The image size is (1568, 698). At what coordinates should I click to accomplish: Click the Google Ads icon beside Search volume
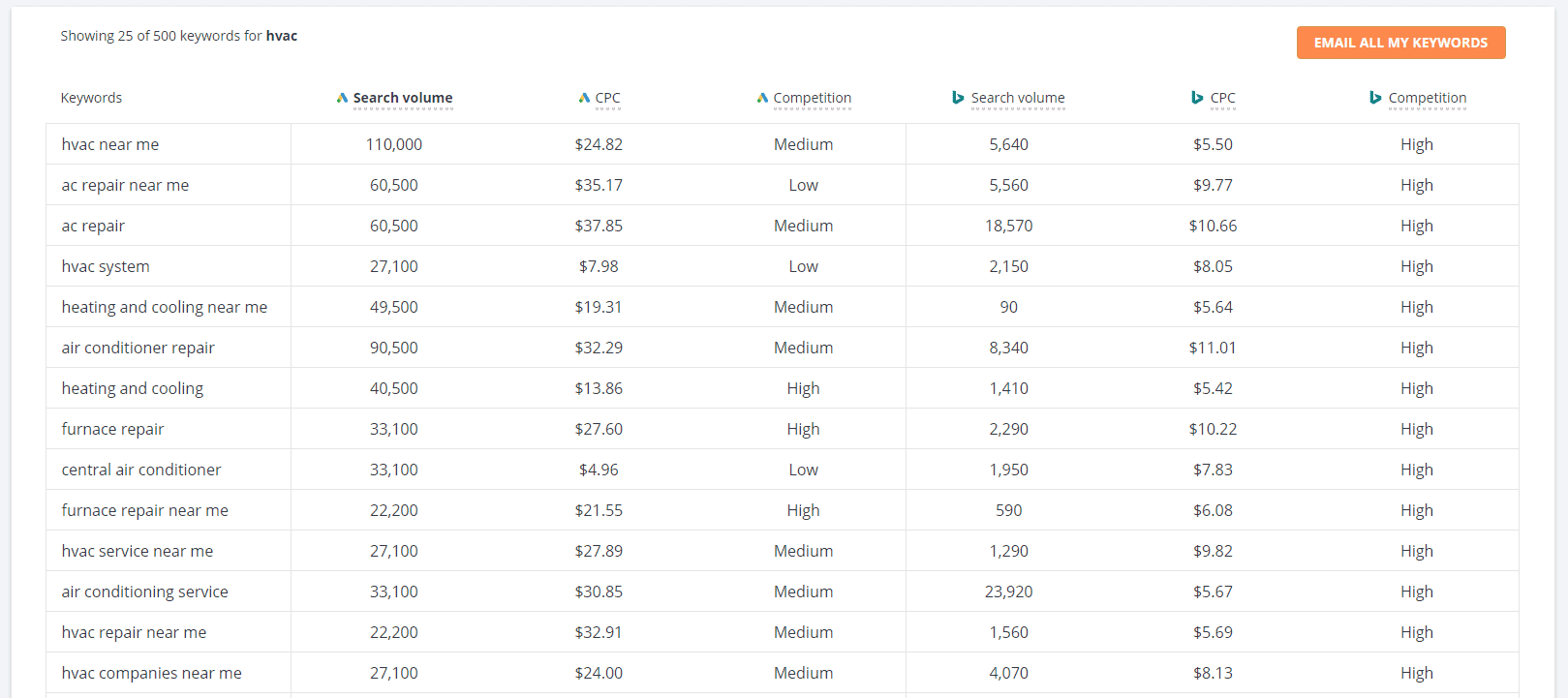point(342,98)
